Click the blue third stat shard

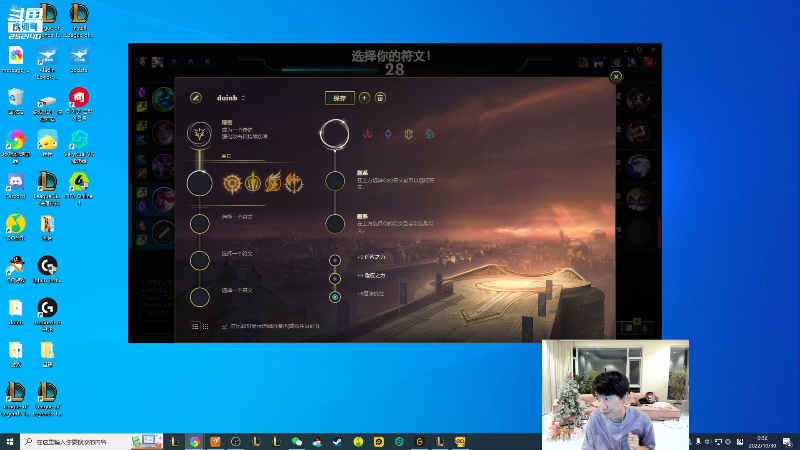335,297
